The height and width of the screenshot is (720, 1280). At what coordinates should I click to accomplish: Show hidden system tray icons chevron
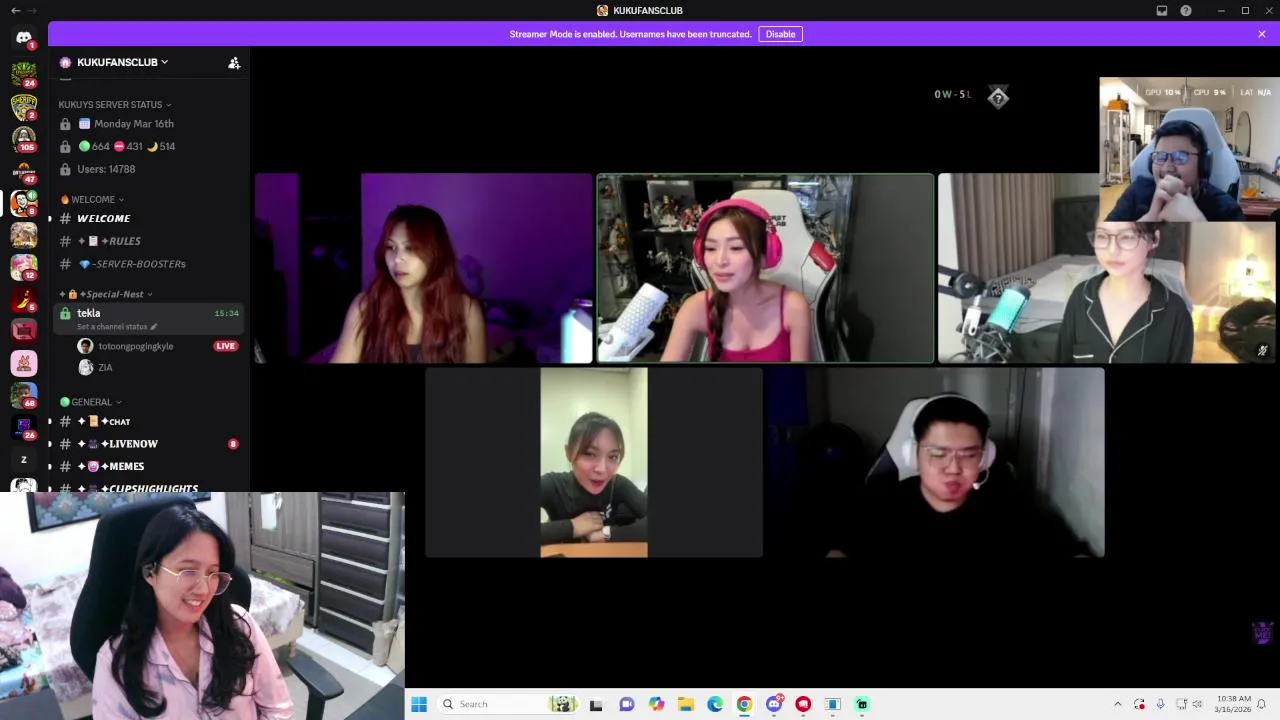(1117, 704)
